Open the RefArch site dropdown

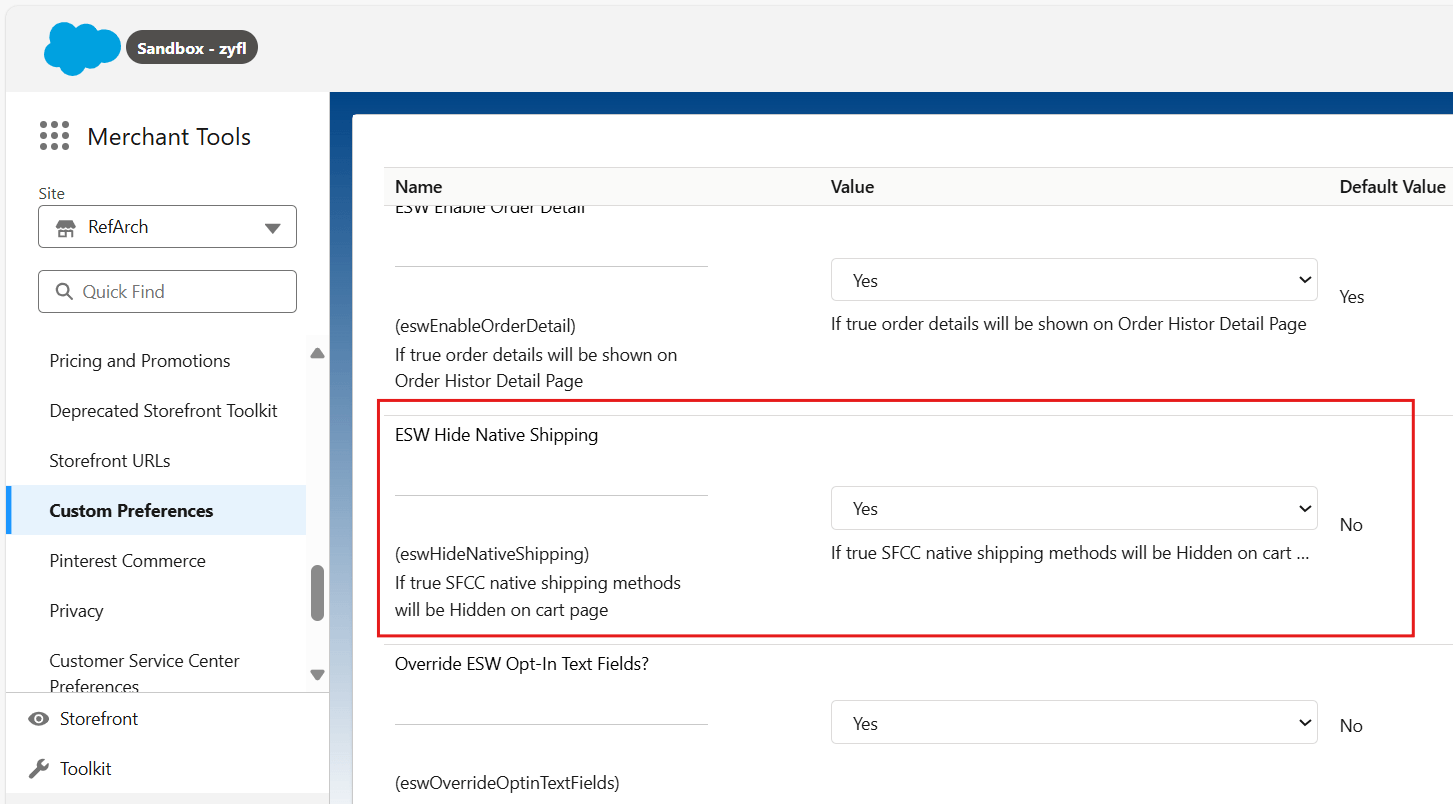(167, 227)
